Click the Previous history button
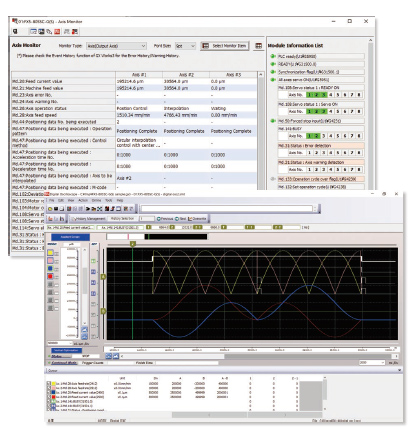This screenshot has height=430, width=410. [x=165, y=219]
